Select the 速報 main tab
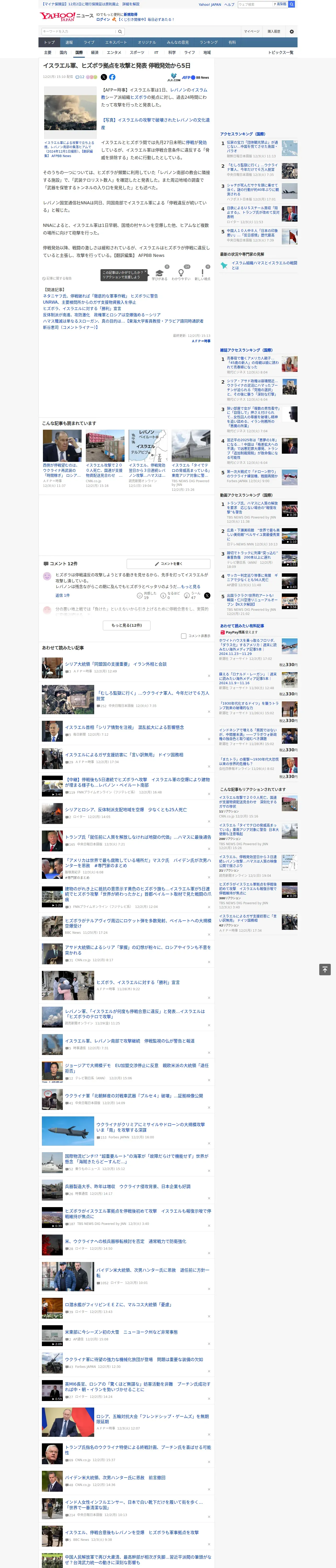 (x=69, y=43)
